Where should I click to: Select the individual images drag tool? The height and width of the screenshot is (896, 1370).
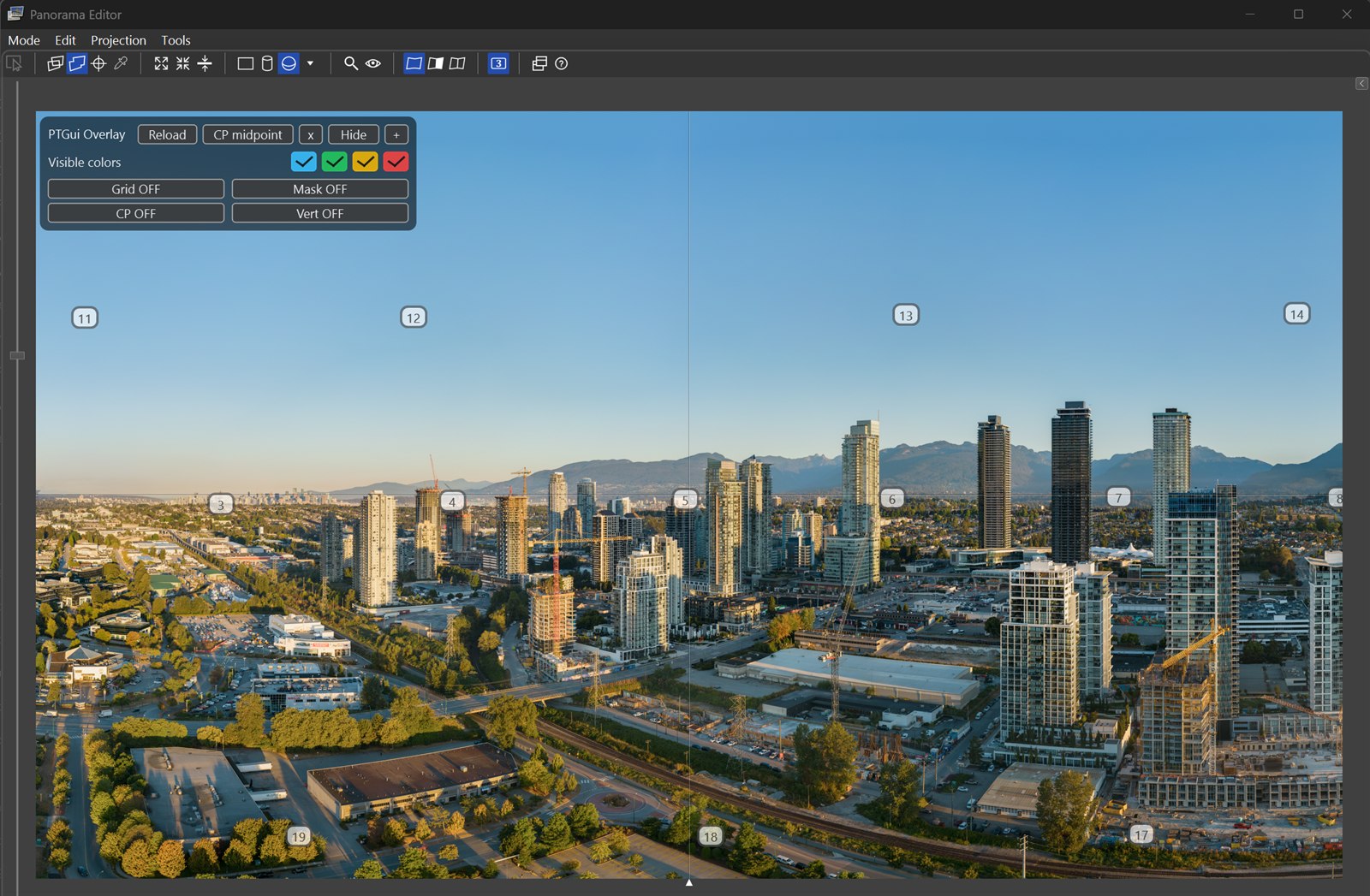(55, 62)
